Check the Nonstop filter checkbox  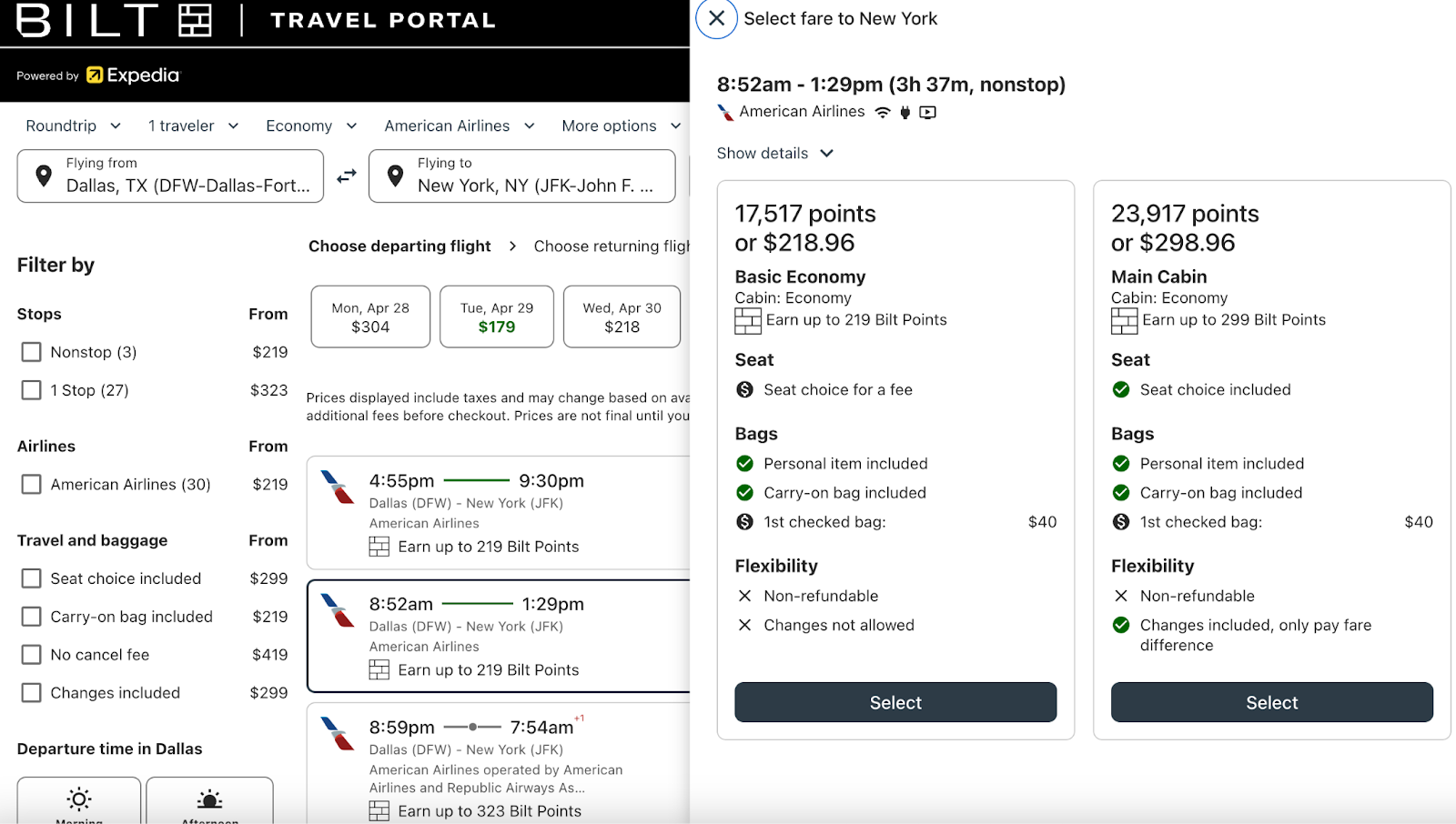click(x=32, y=352)
